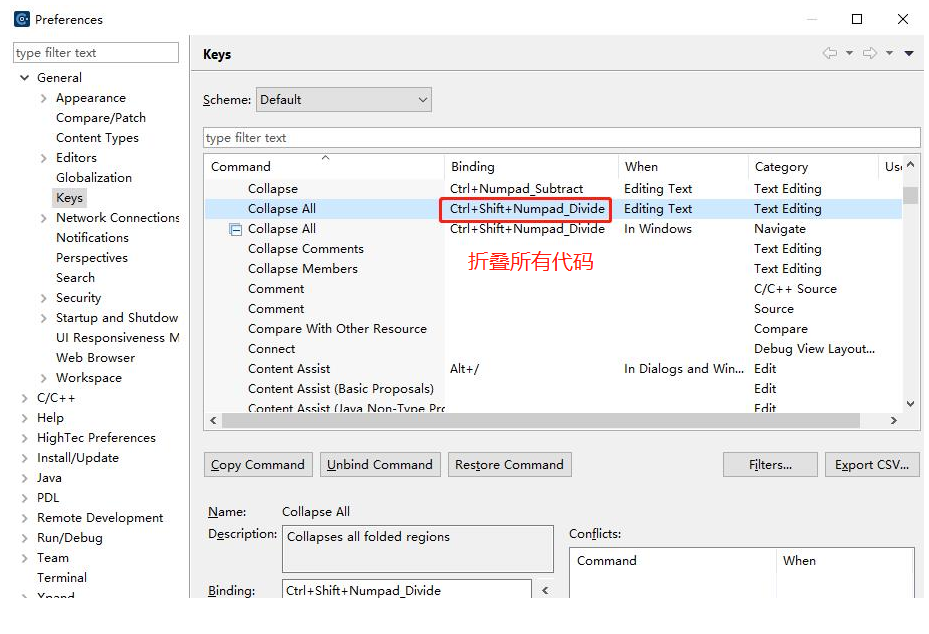Click the table's horizontal scroll right arrow
This screenshot has height=634, width=929.
coord(893,421)
